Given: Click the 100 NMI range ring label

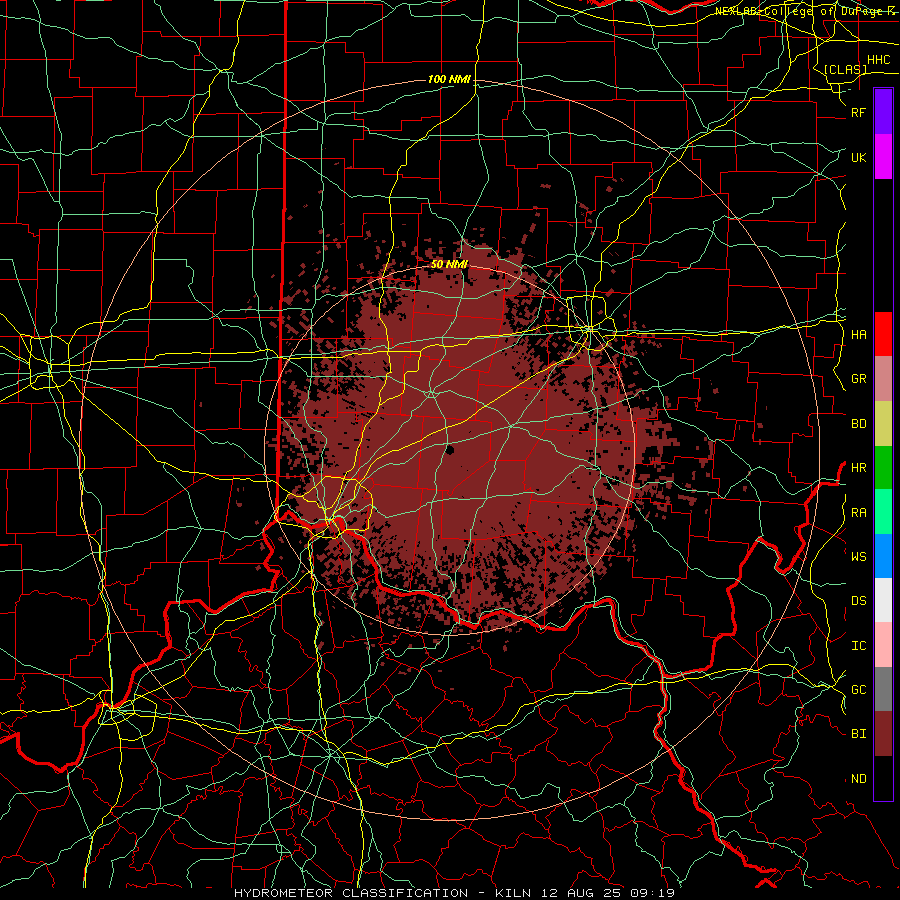Looking at the screenshot, I should (x=449, y=79).
